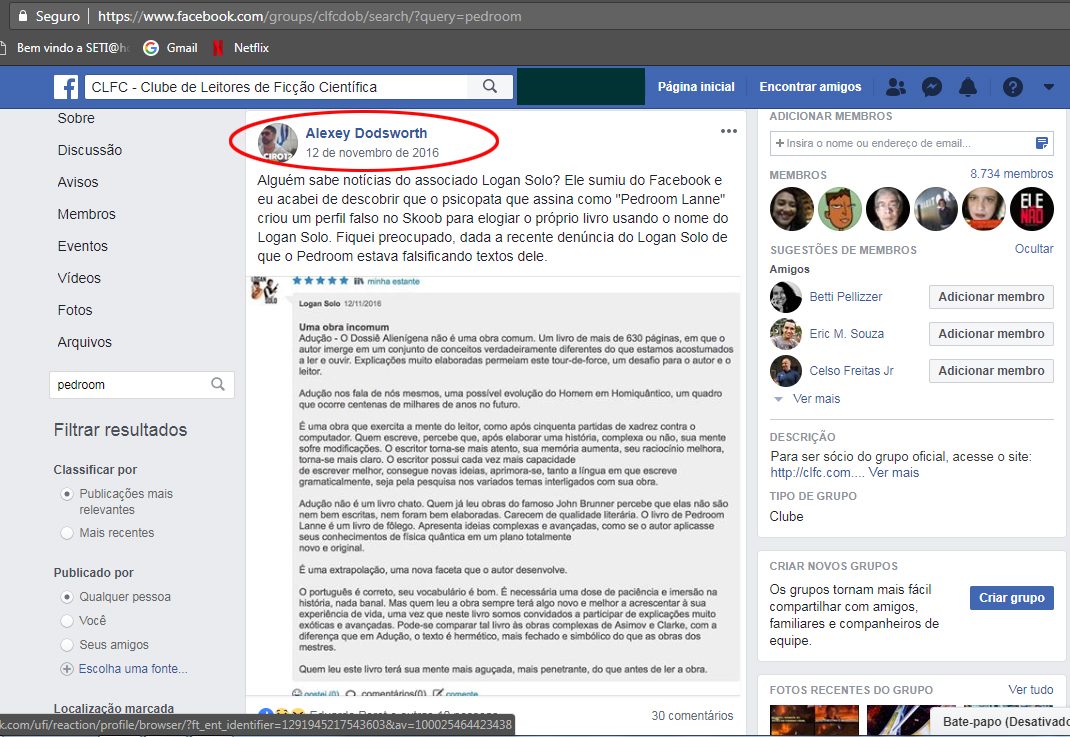Click the secure padlock icon in address bar
This screenshot has width=1070, height=737.
click(x=24, y=16)
